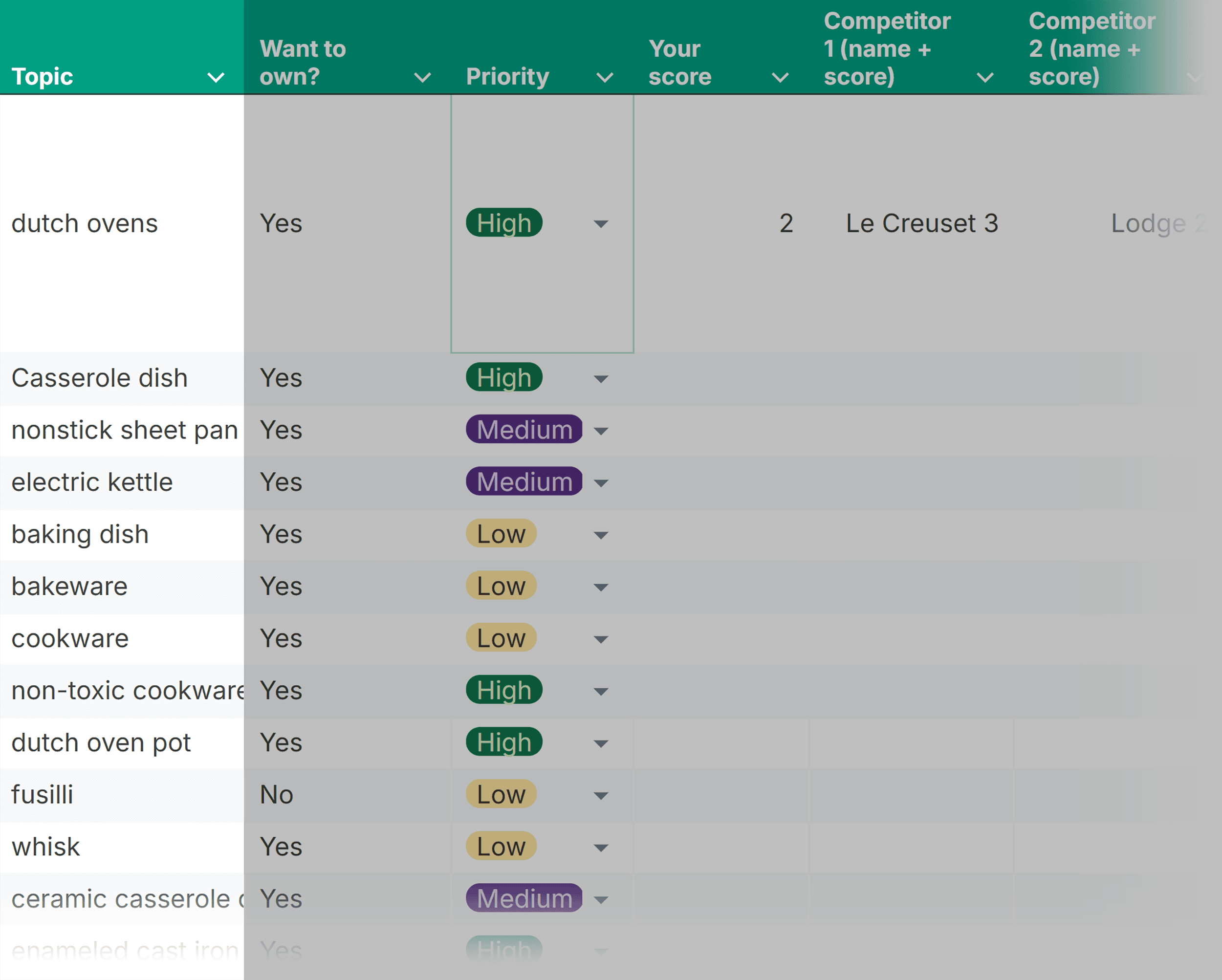Viewport: 1222px width, 980px height.
Task: Select the fusilli topic cell
Action: point(122,796)
